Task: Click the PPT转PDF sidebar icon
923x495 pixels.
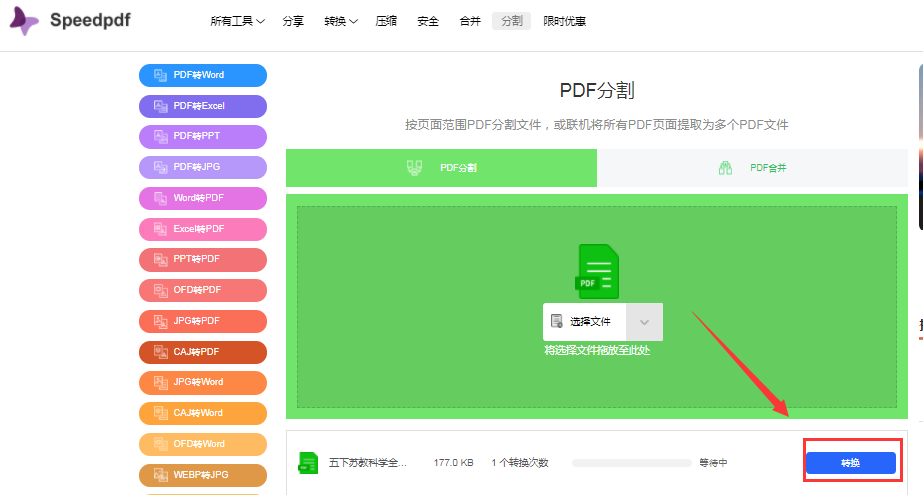Action: [160, 259]
